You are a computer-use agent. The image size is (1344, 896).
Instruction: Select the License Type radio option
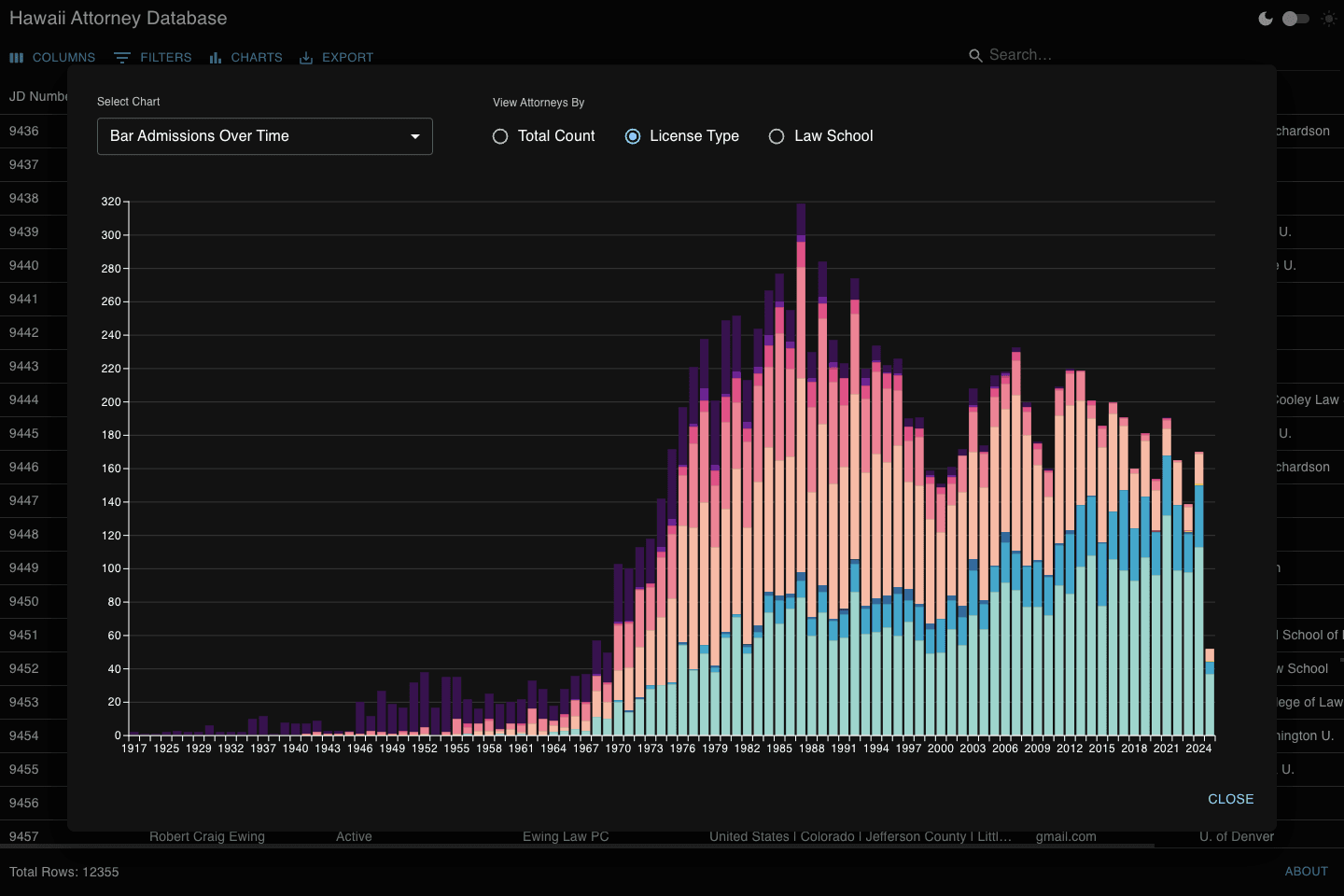(x=633, y=136)
